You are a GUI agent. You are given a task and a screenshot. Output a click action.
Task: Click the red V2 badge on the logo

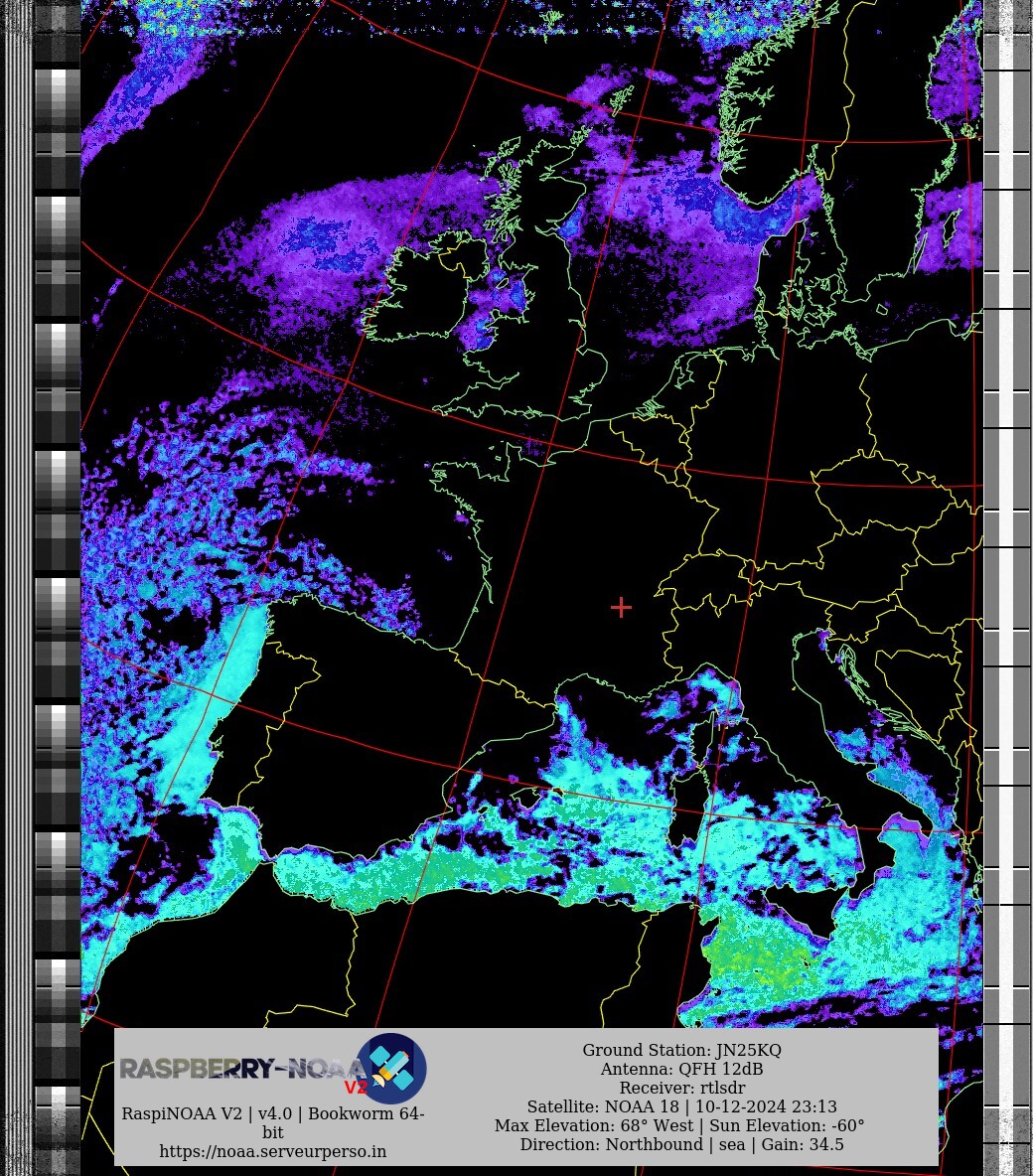click(x=356, y=1088)
